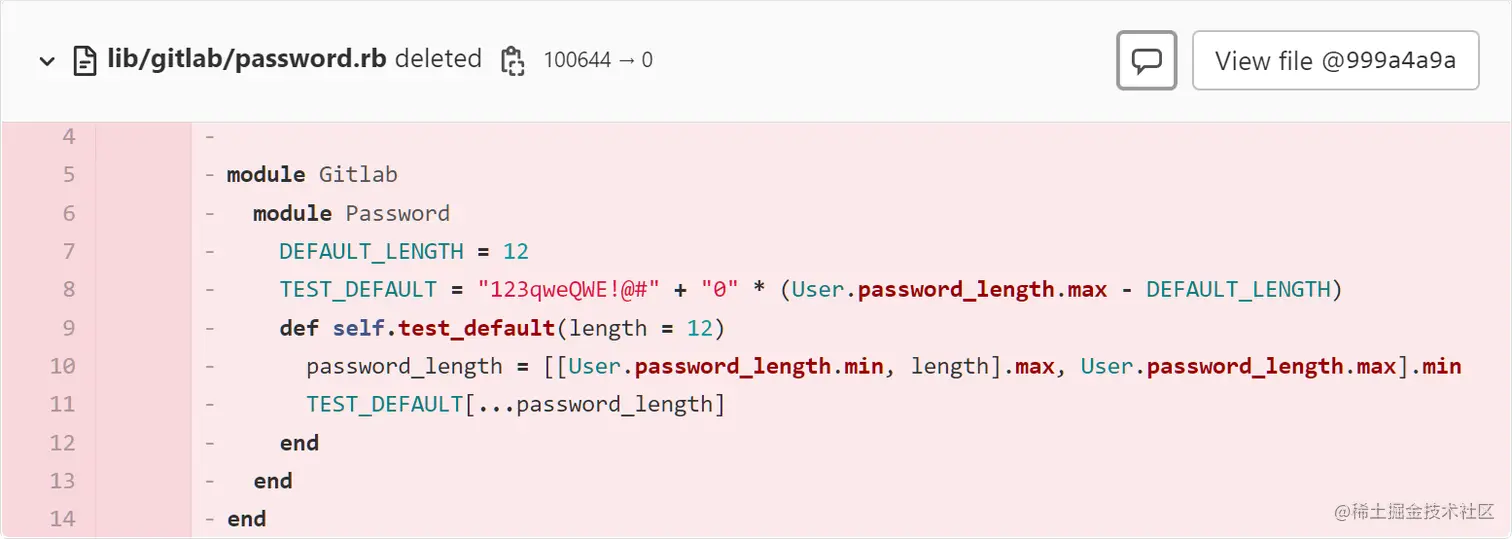Select line number 10 in diff gutter
This screenshot has width=1512, height=539.
pyautogui.click(x=62, y=366)
